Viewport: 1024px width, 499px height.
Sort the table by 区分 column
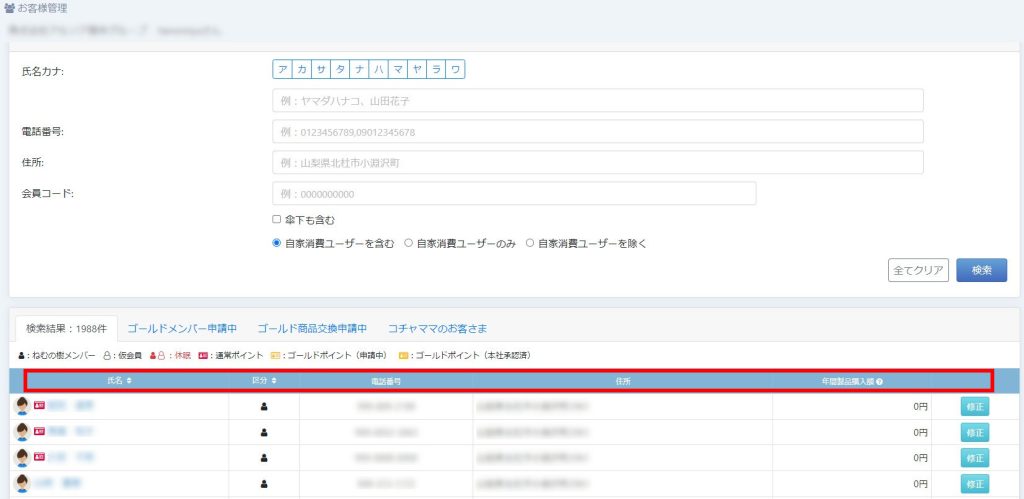coord(263,381)
